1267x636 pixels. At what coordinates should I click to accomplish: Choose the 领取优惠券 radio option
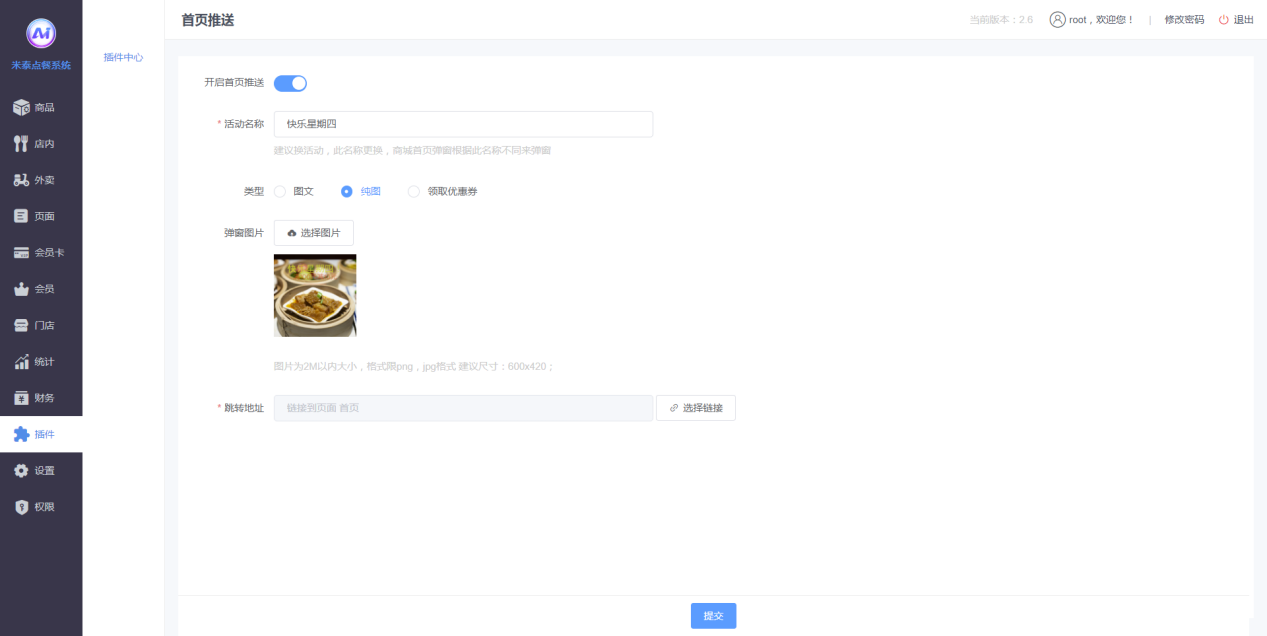[414, 191]
